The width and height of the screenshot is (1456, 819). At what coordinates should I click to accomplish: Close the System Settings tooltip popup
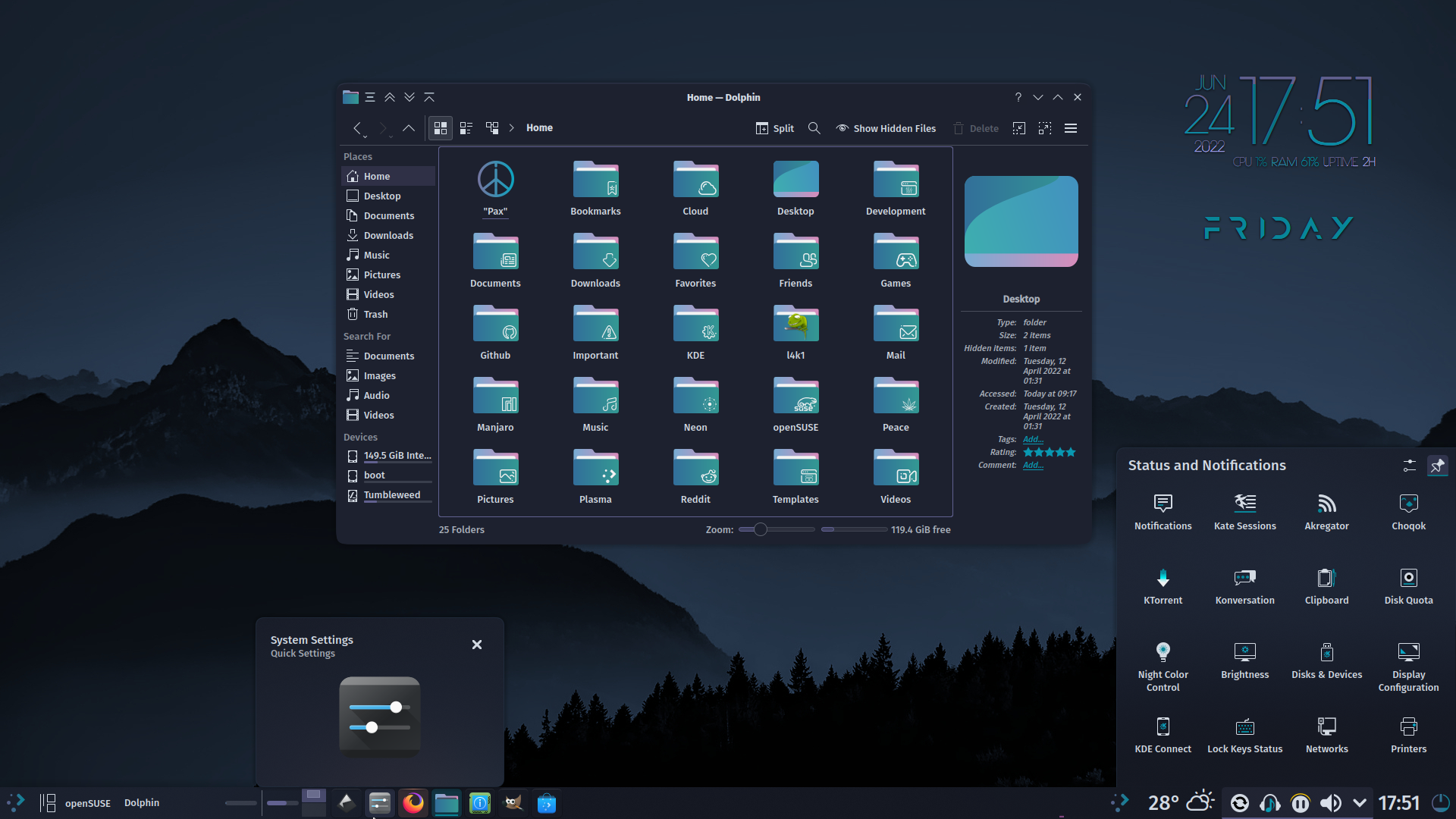(x=477, y=645)
